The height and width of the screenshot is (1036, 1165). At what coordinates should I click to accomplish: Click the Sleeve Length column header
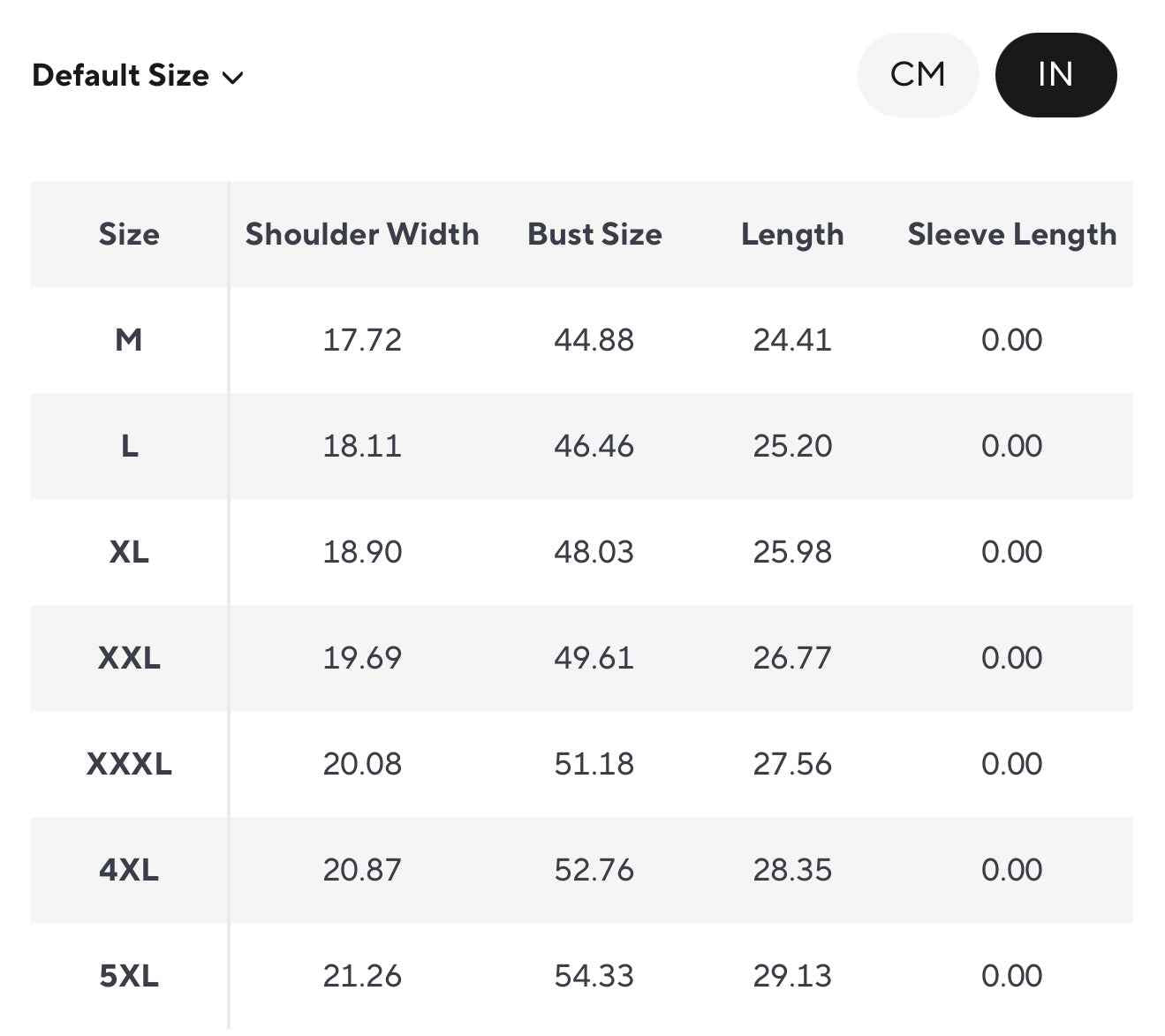coord(1012,234)
